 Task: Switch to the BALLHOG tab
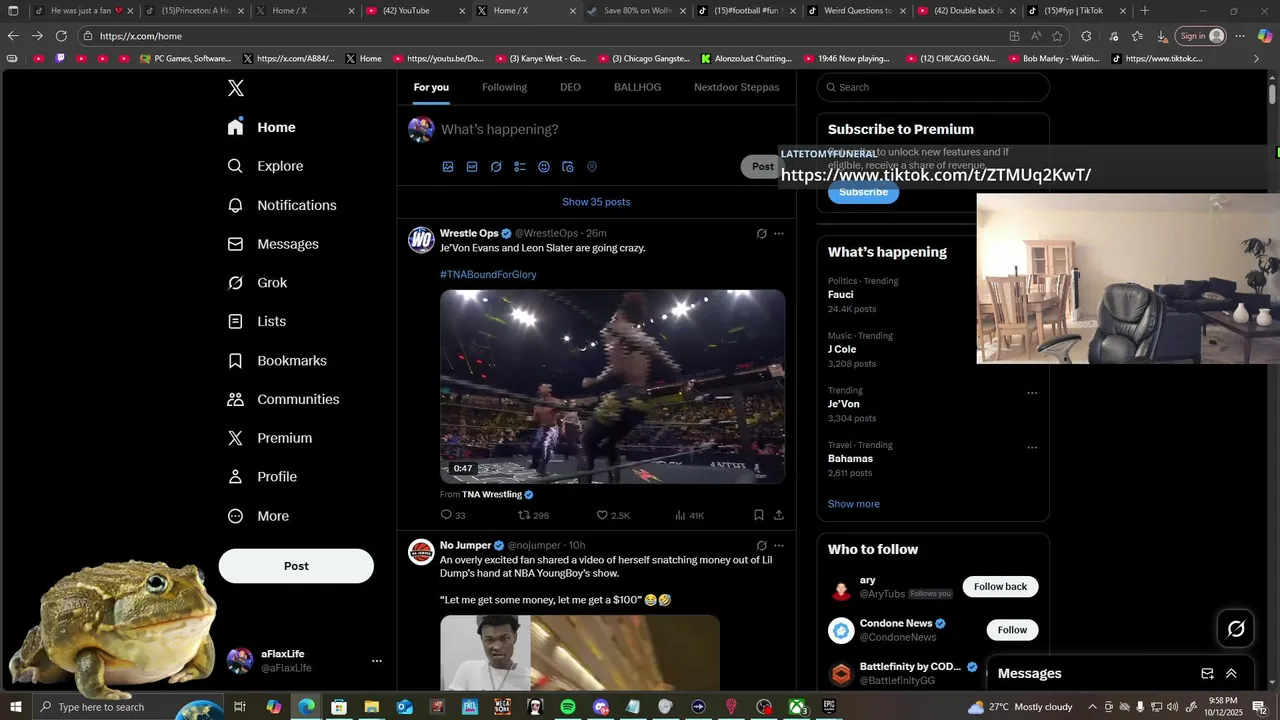(637, 87)
